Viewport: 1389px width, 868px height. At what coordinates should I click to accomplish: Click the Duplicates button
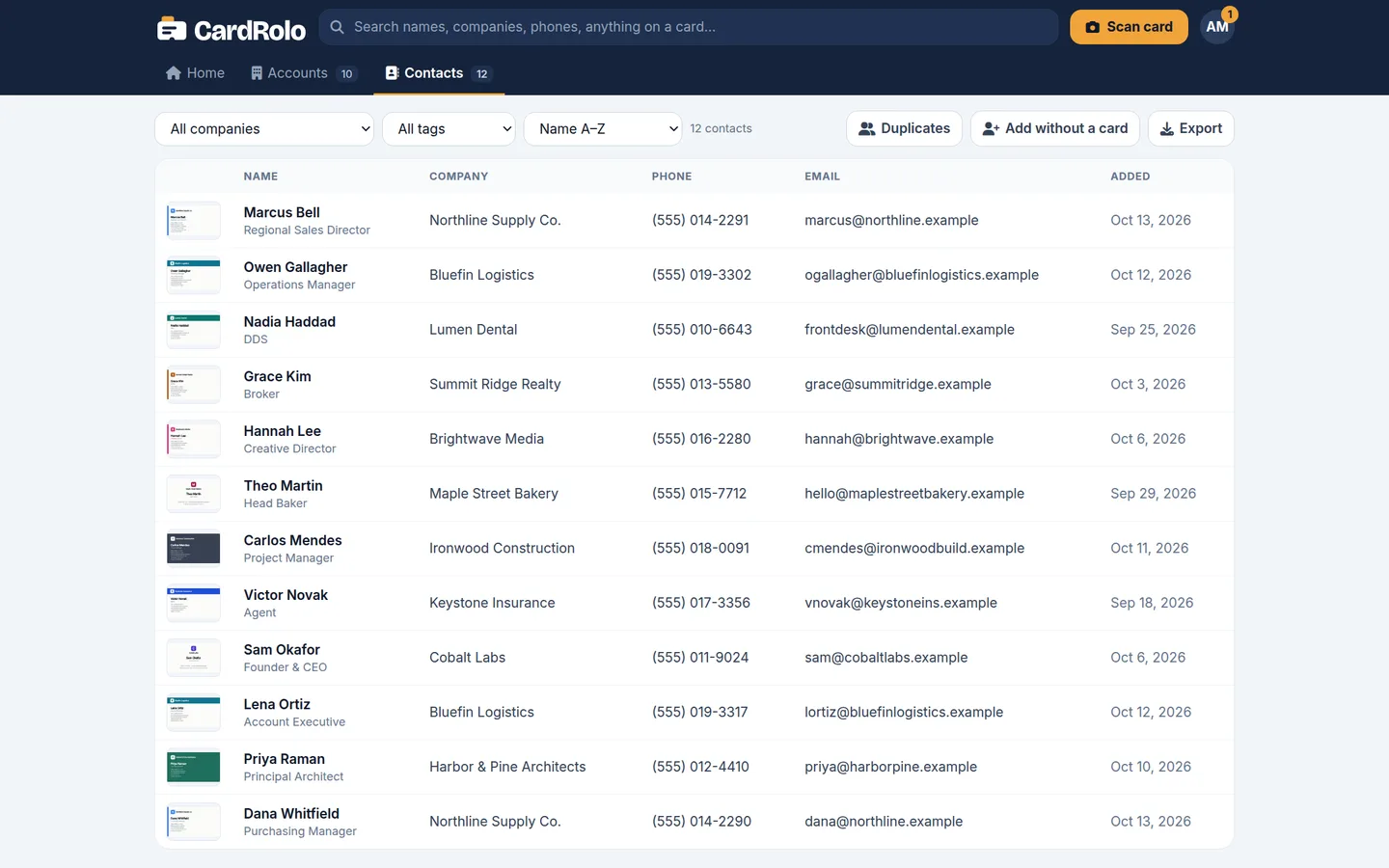coord(904,128)
